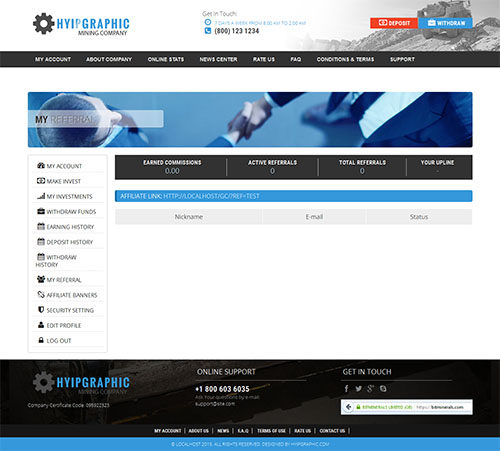500x451 pixels.
Task: Select Affiliate Banners in the sidebar
Action: [68, 295]
